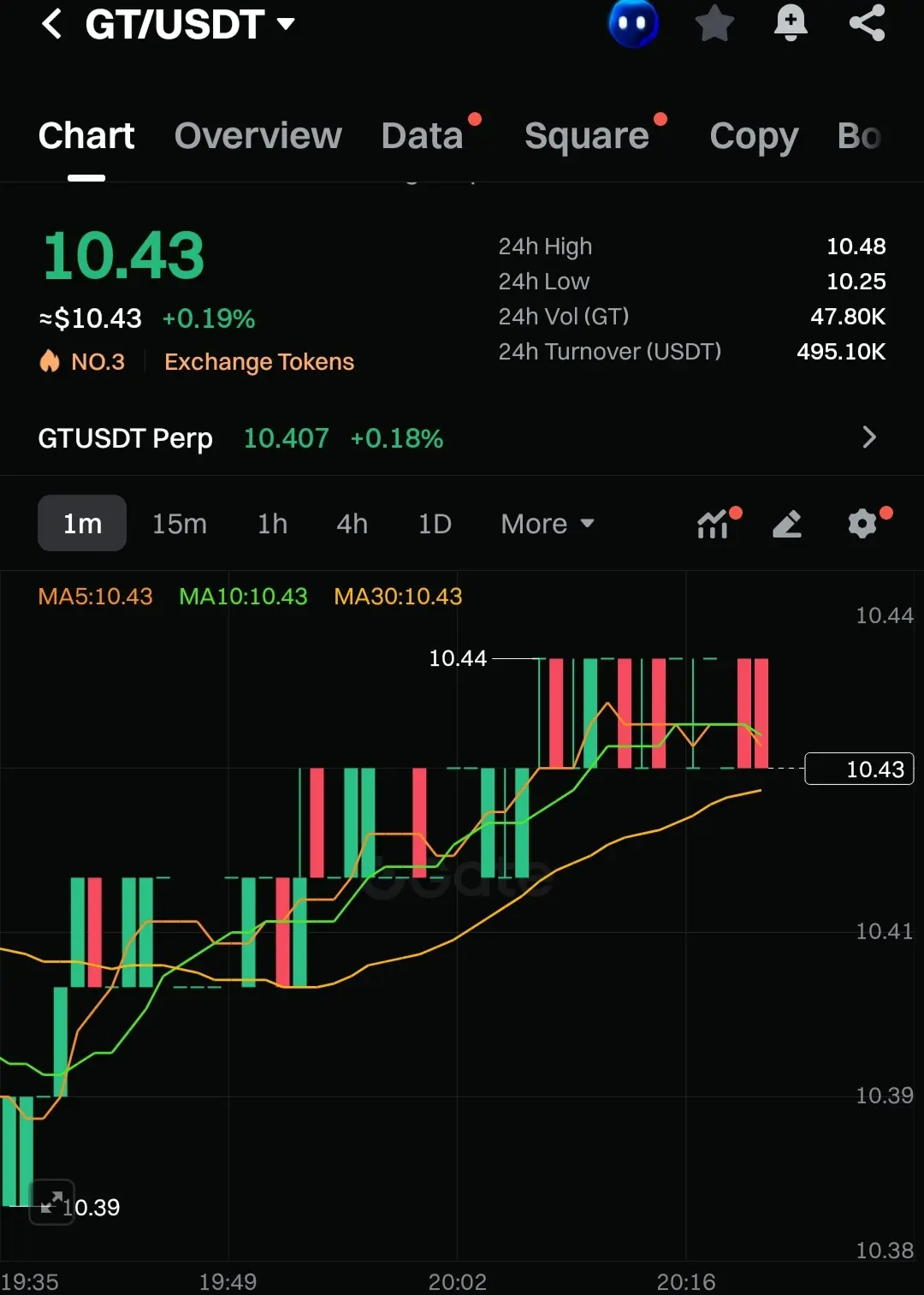Tap the MA10:10.43 indicator label
Image resolution: width=924 pixels, height=1295 pixels.
click(243, 597)
